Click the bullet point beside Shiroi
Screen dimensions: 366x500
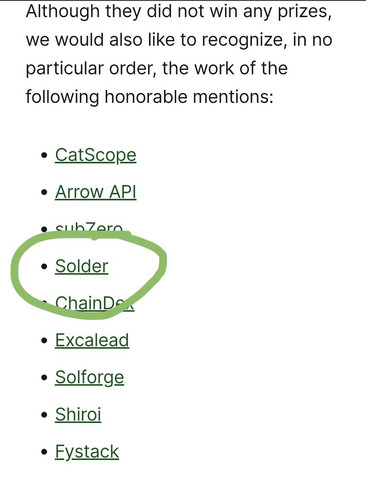pyautogui.click(x=44, y=415)
